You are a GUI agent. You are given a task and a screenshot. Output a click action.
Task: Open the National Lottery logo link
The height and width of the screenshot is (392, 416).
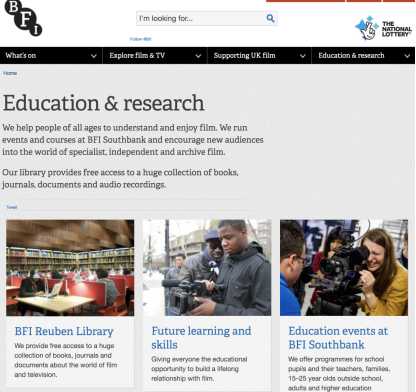tap(383, 28)
